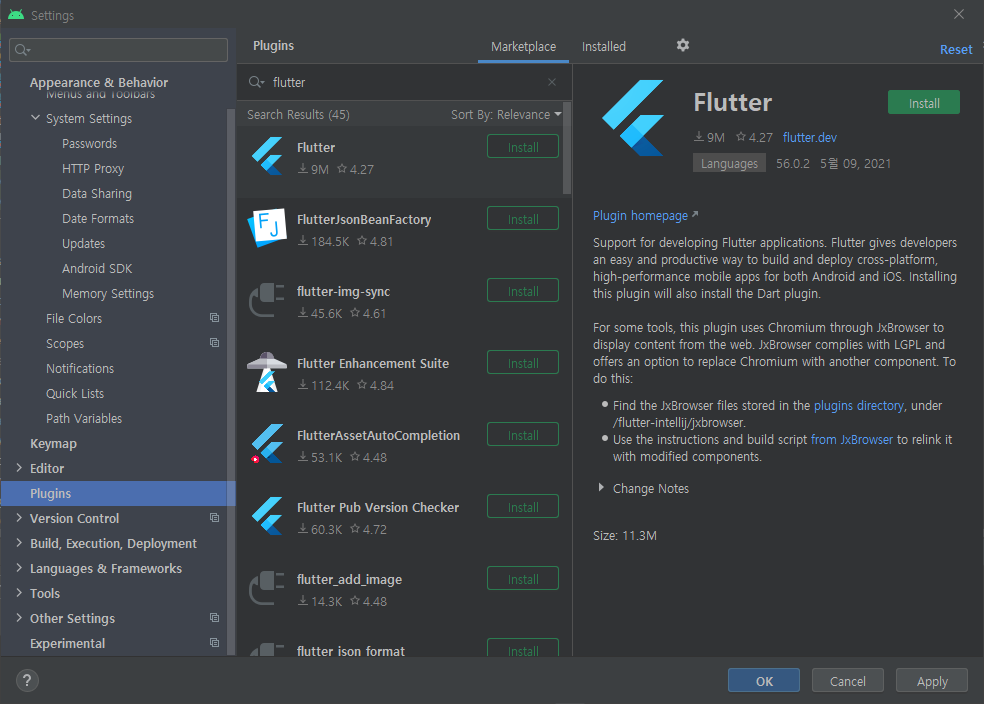Click the Cancel button
The image size is (984, 704).
pos(848,681)
